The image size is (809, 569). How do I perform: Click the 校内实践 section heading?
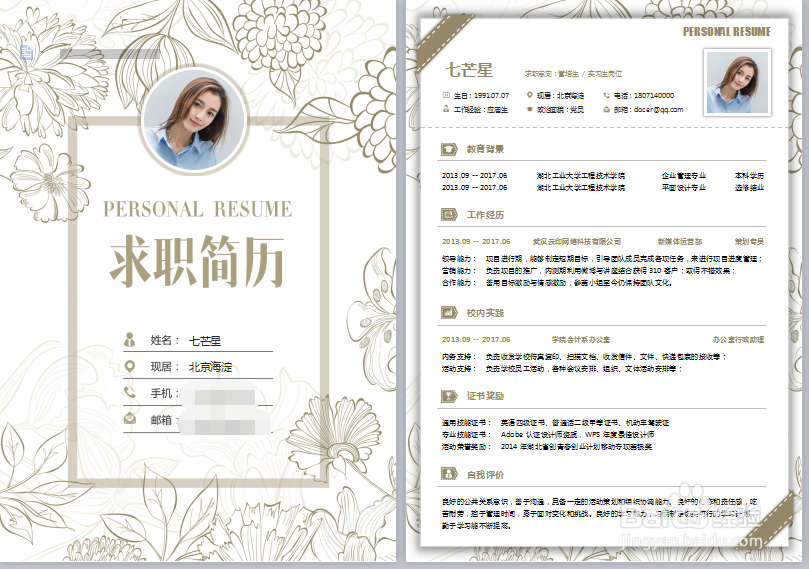click(x=485, y=313)
